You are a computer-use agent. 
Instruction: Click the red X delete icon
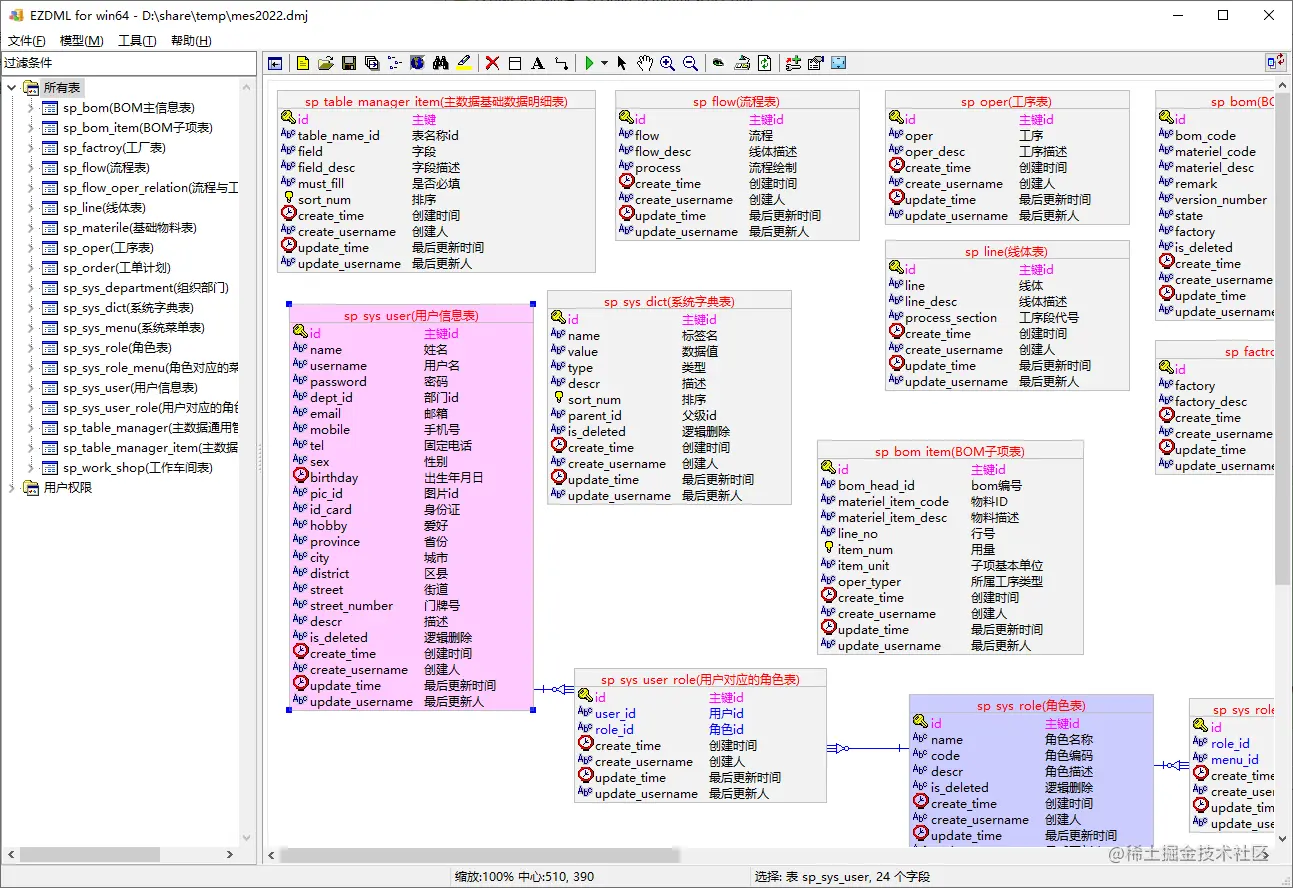pyautogui.click(x=491, y=63)
